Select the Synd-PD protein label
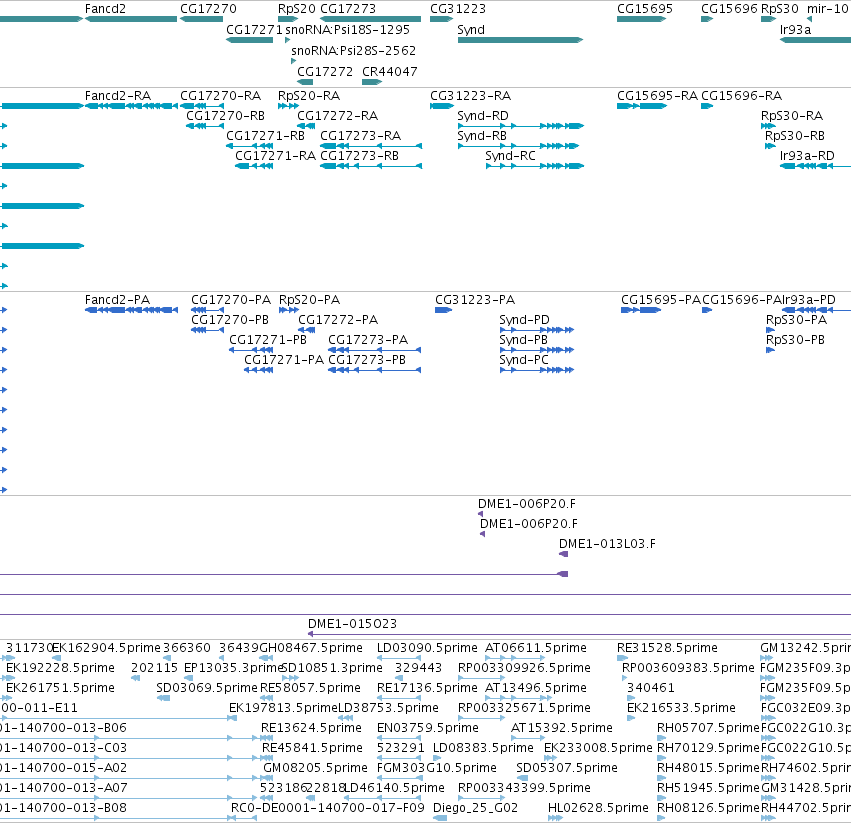 [x=524, y=320]
